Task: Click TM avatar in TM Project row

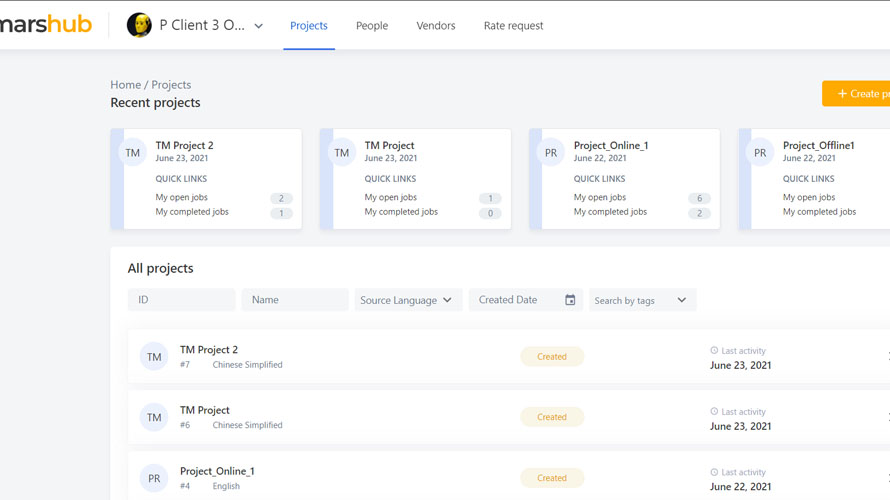Action: [154, 417]
